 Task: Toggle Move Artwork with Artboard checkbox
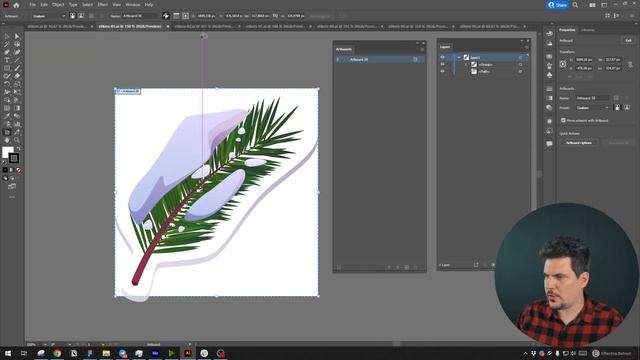pyautogui.click(x=563, y=120)
